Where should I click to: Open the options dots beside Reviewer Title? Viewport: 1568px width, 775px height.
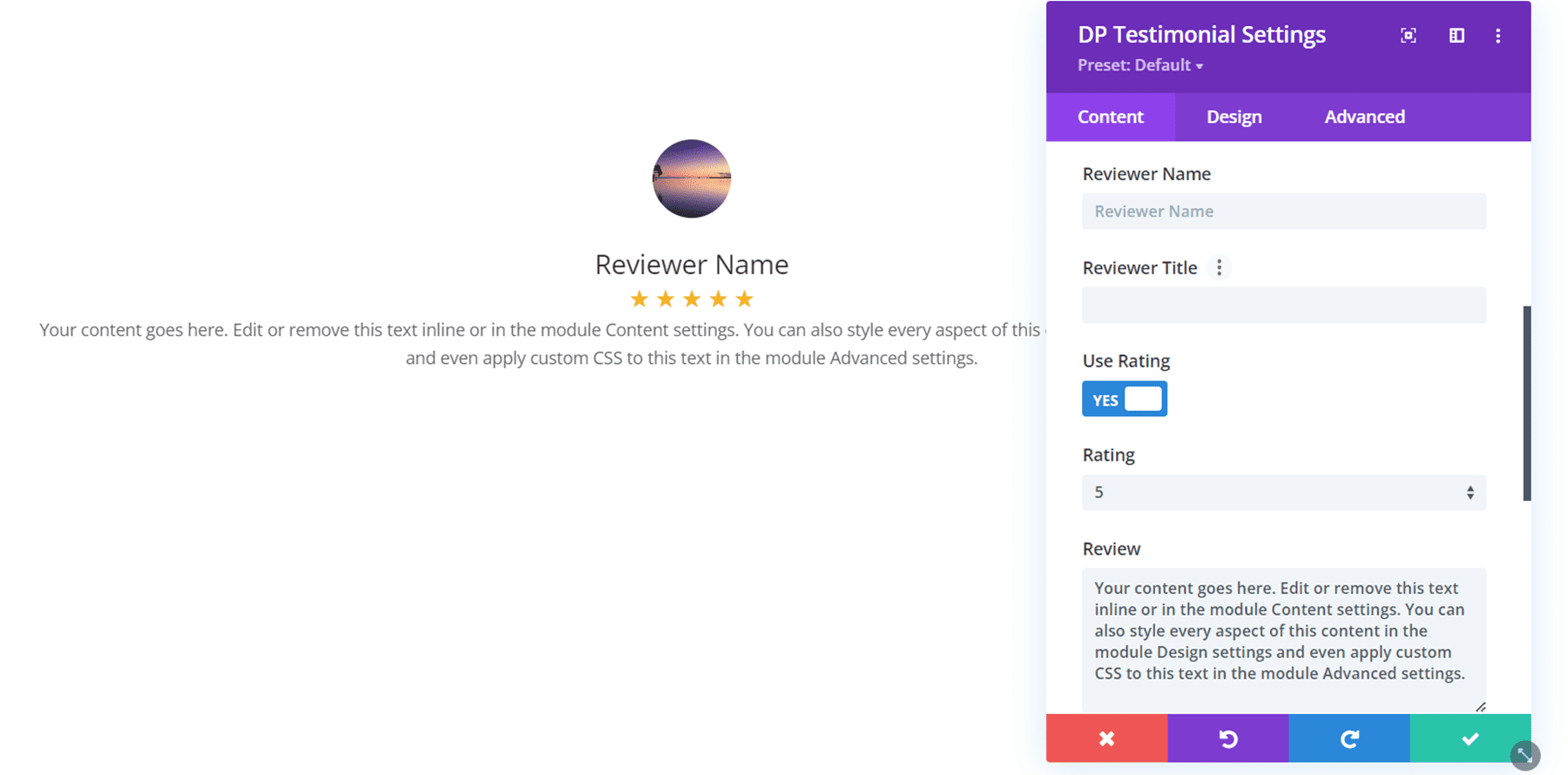1220,268
